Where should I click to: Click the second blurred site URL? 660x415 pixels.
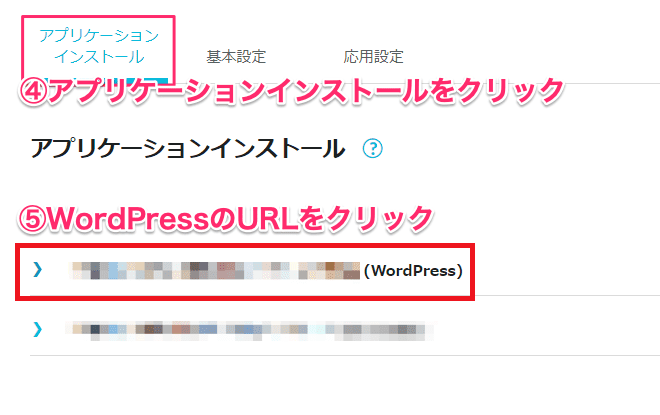(x=250, y=330)
